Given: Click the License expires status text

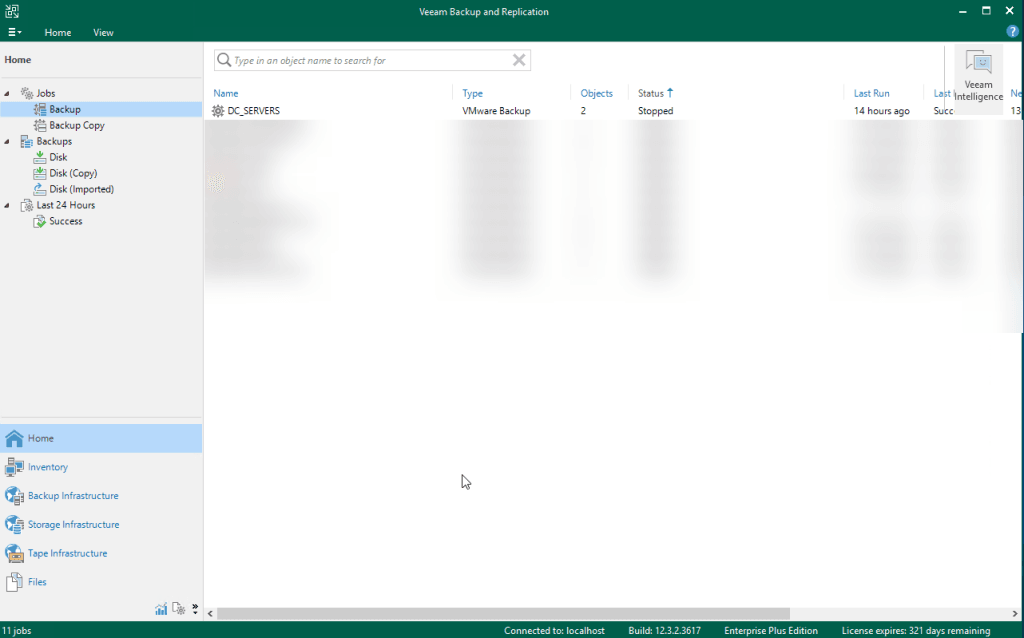Looking at the screenshot, I should tap(916, 631).
